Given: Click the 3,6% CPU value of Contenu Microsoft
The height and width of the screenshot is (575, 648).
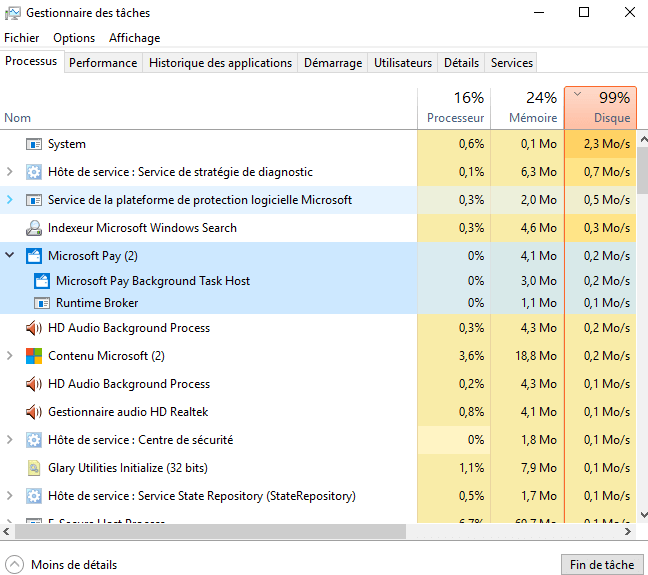Looking at the screenshot, I should coord(471,356).
